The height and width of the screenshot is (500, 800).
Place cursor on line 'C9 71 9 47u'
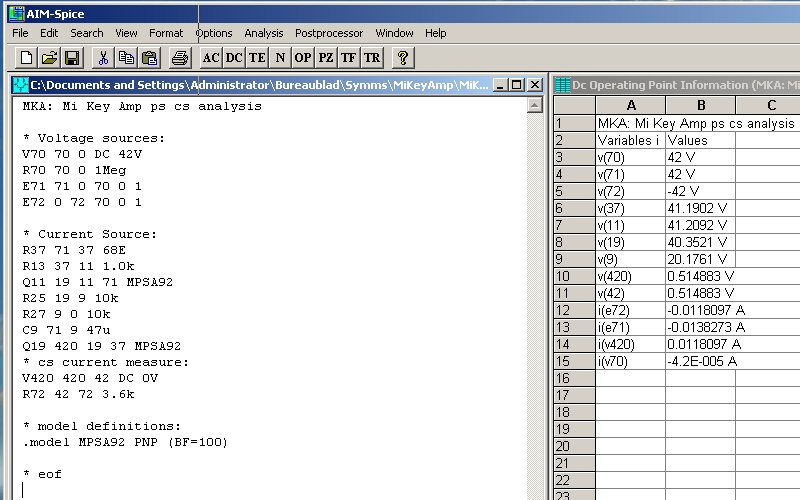coord(66,330)
